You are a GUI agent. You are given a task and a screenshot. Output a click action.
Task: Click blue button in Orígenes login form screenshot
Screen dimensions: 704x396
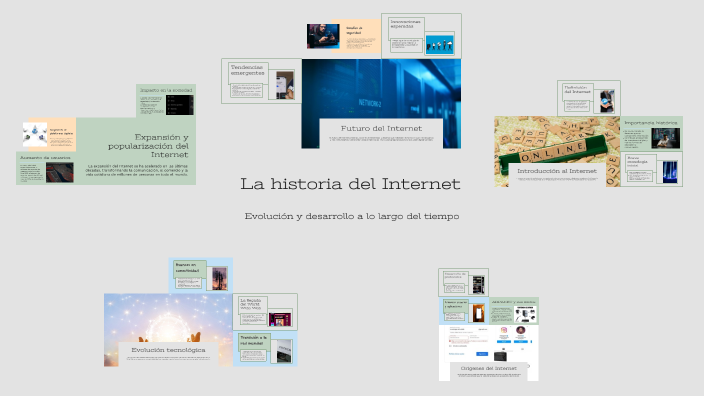tap(482, 354)
